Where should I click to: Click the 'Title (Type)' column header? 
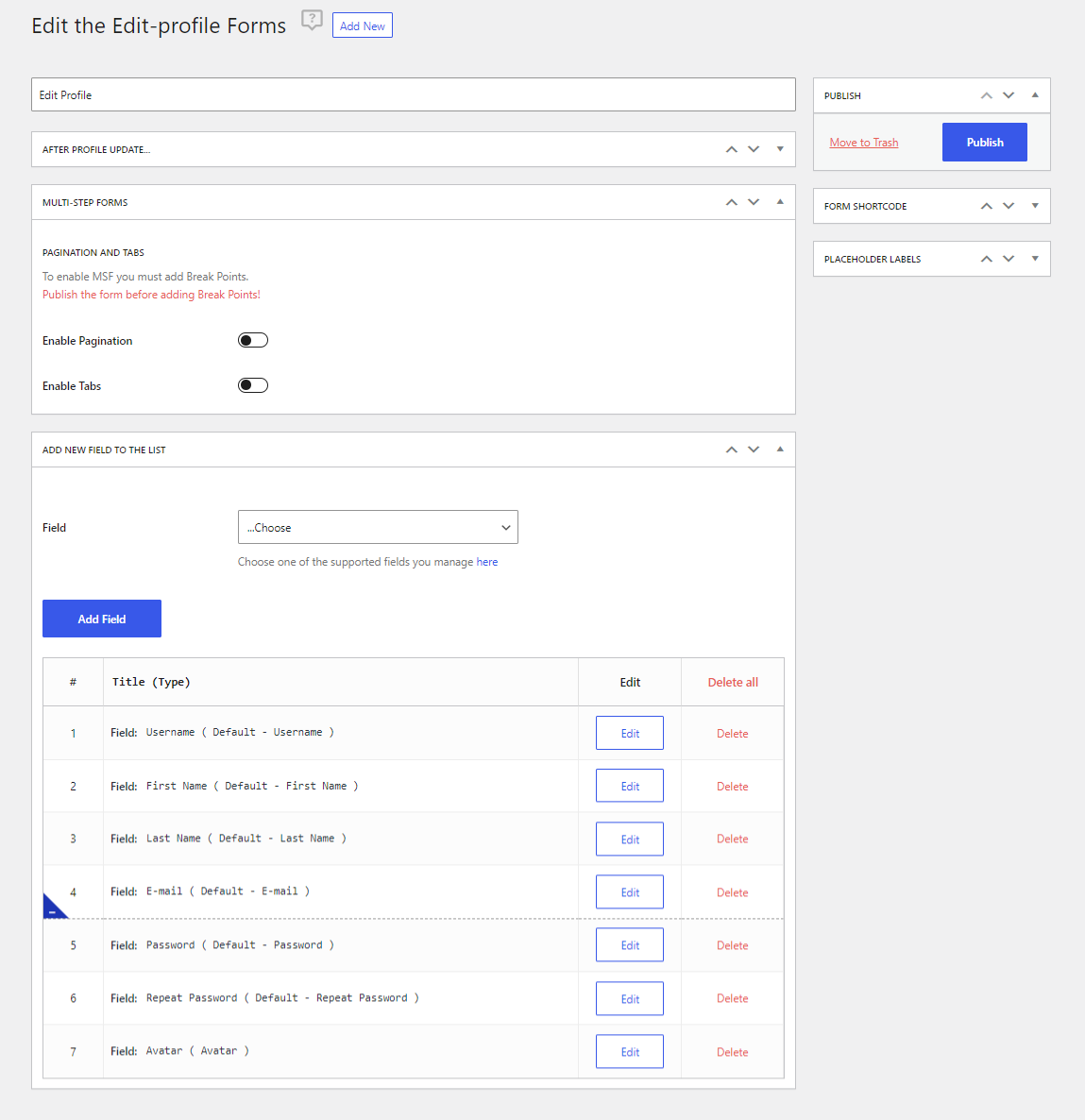(151, 682)
